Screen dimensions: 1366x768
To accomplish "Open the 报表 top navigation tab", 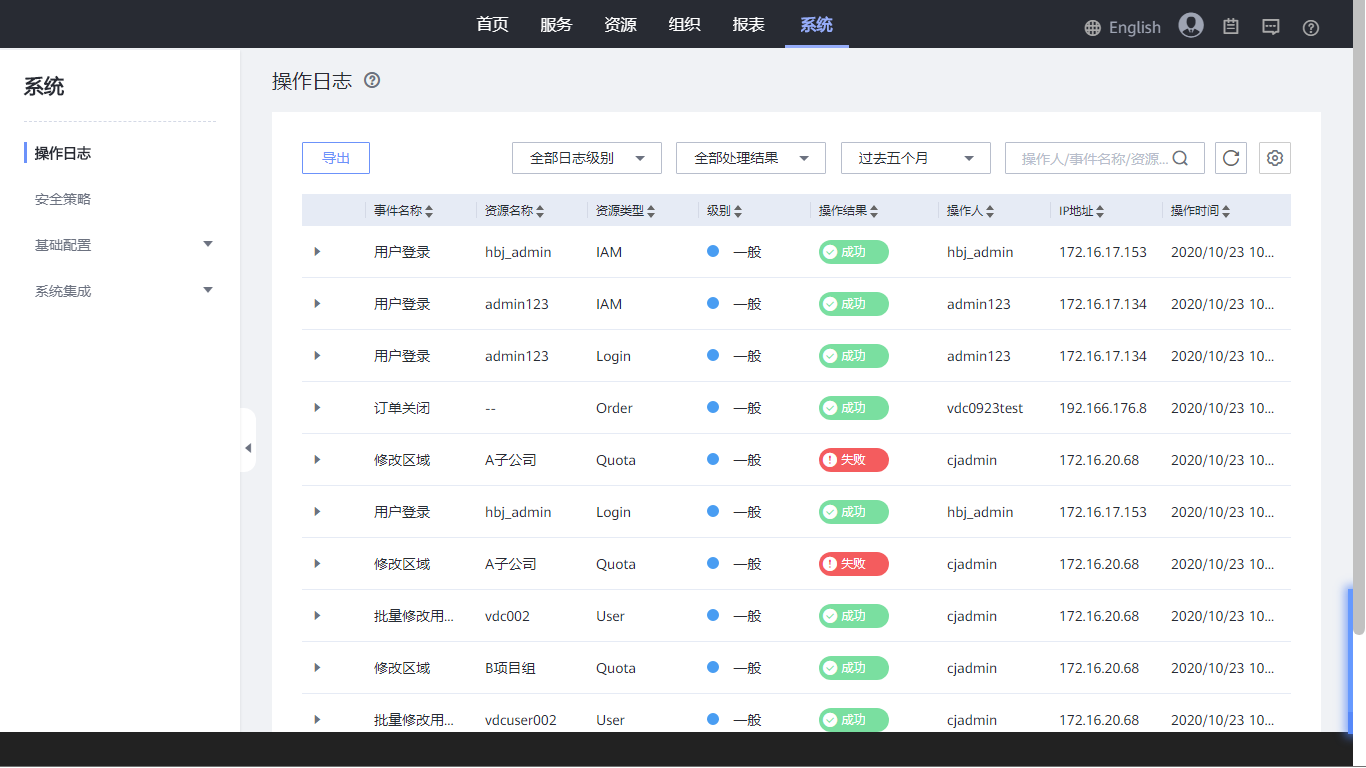I will click(x=748, y=25).
